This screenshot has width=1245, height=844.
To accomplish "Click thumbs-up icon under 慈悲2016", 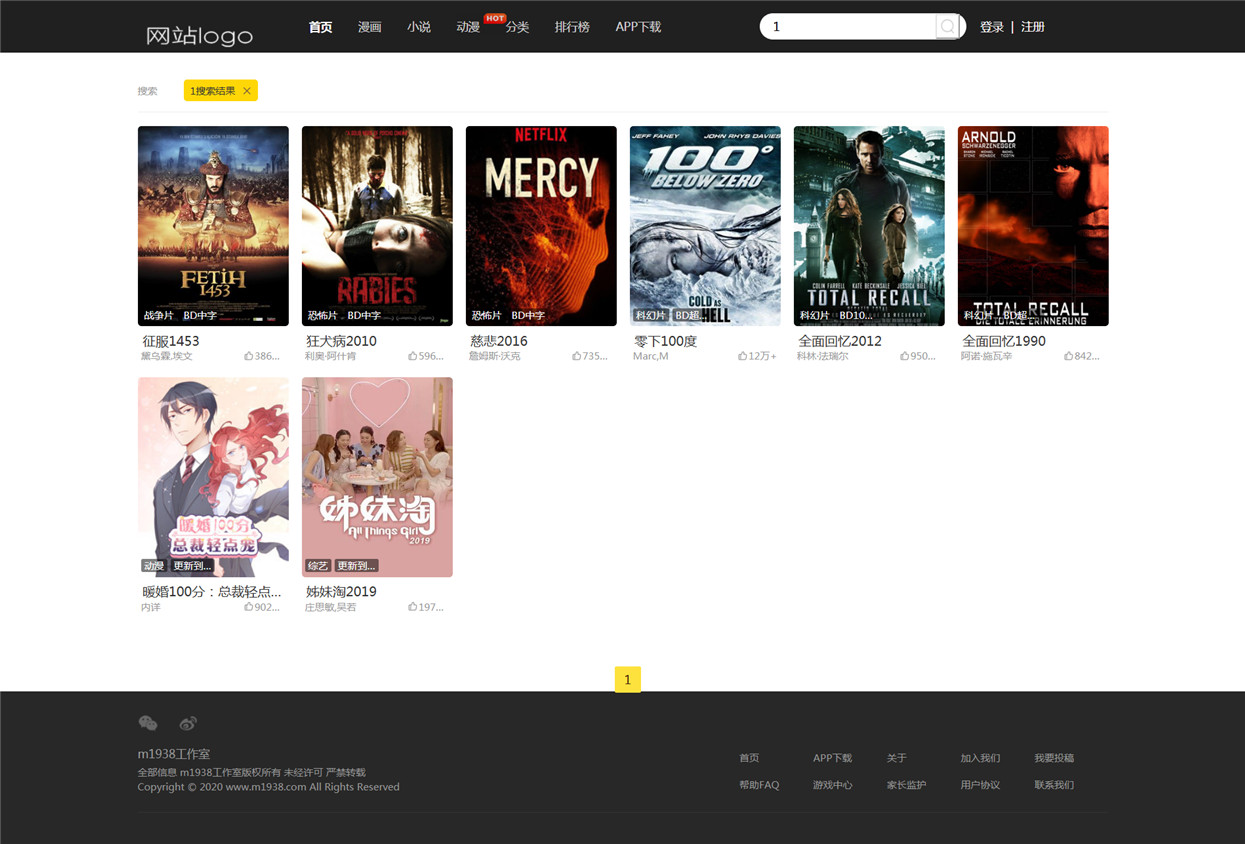I will point(577,356).
